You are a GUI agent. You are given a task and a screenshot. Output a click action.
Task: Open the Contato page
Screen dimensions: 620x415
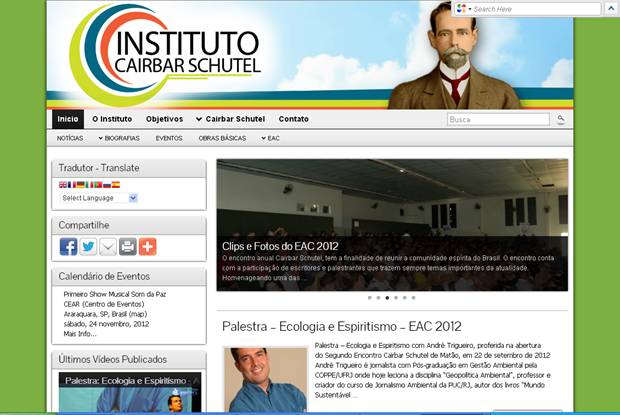pos(294,119)
